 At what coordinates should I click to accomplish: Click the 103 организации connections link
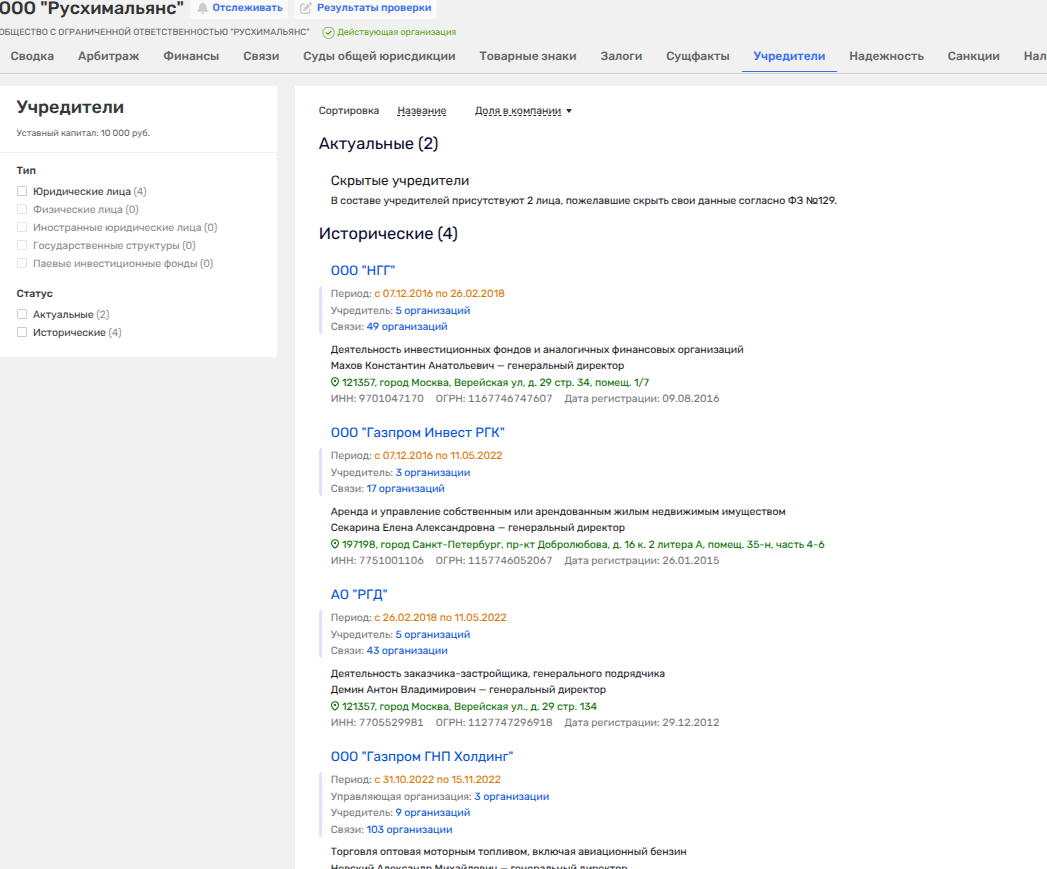[409, 830]
